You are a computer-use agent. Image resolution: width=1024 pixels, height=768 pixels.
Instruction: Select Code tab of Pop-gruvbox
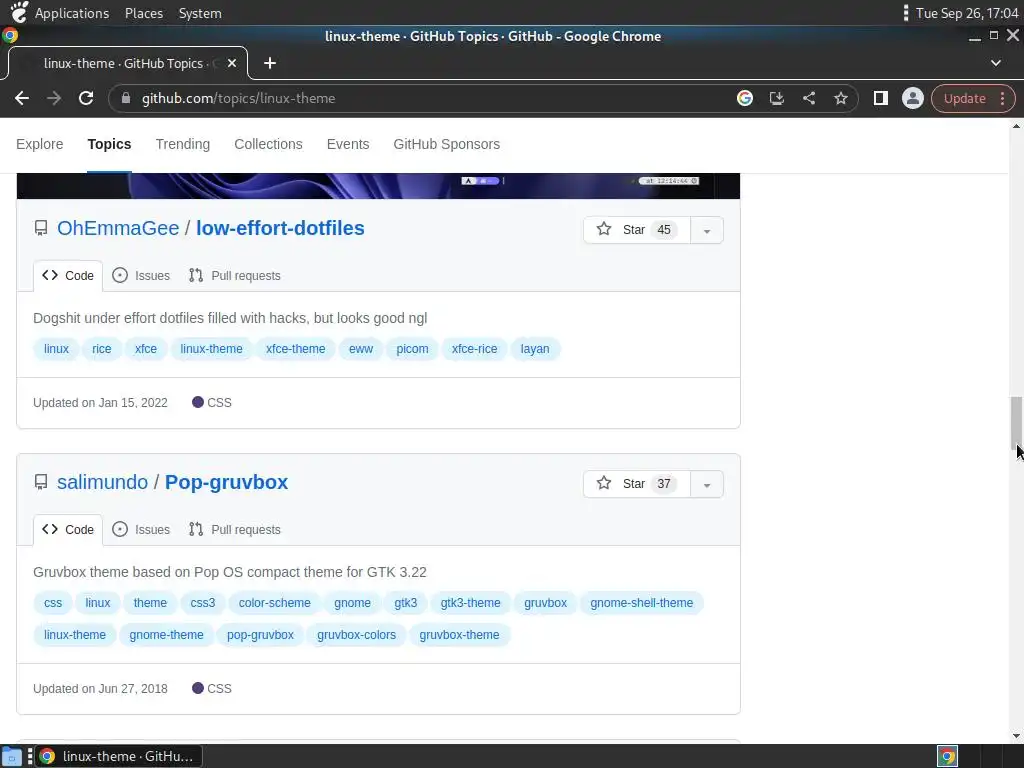click(x=68, y=530)
